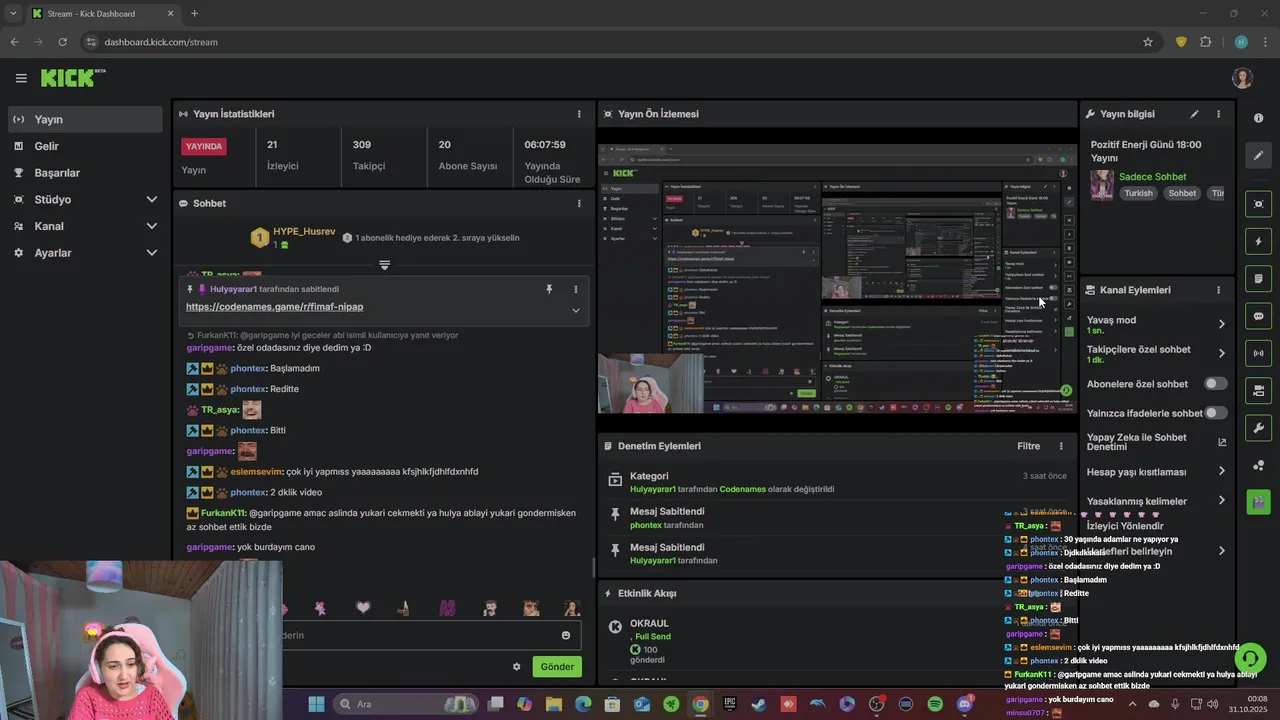Open Gelir in the left sidebar
The image size is (1280, 720).
(x=86, y=146)
